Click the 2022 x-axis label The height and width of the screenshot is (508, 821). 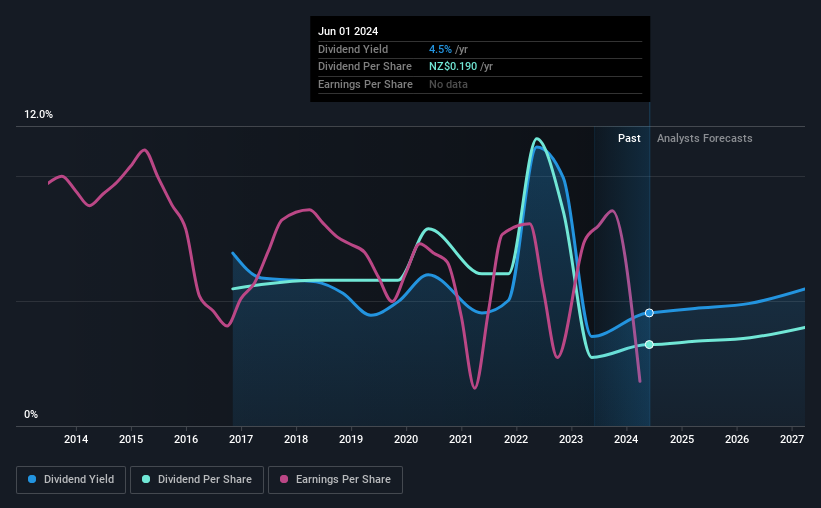[x=516, y=439]
